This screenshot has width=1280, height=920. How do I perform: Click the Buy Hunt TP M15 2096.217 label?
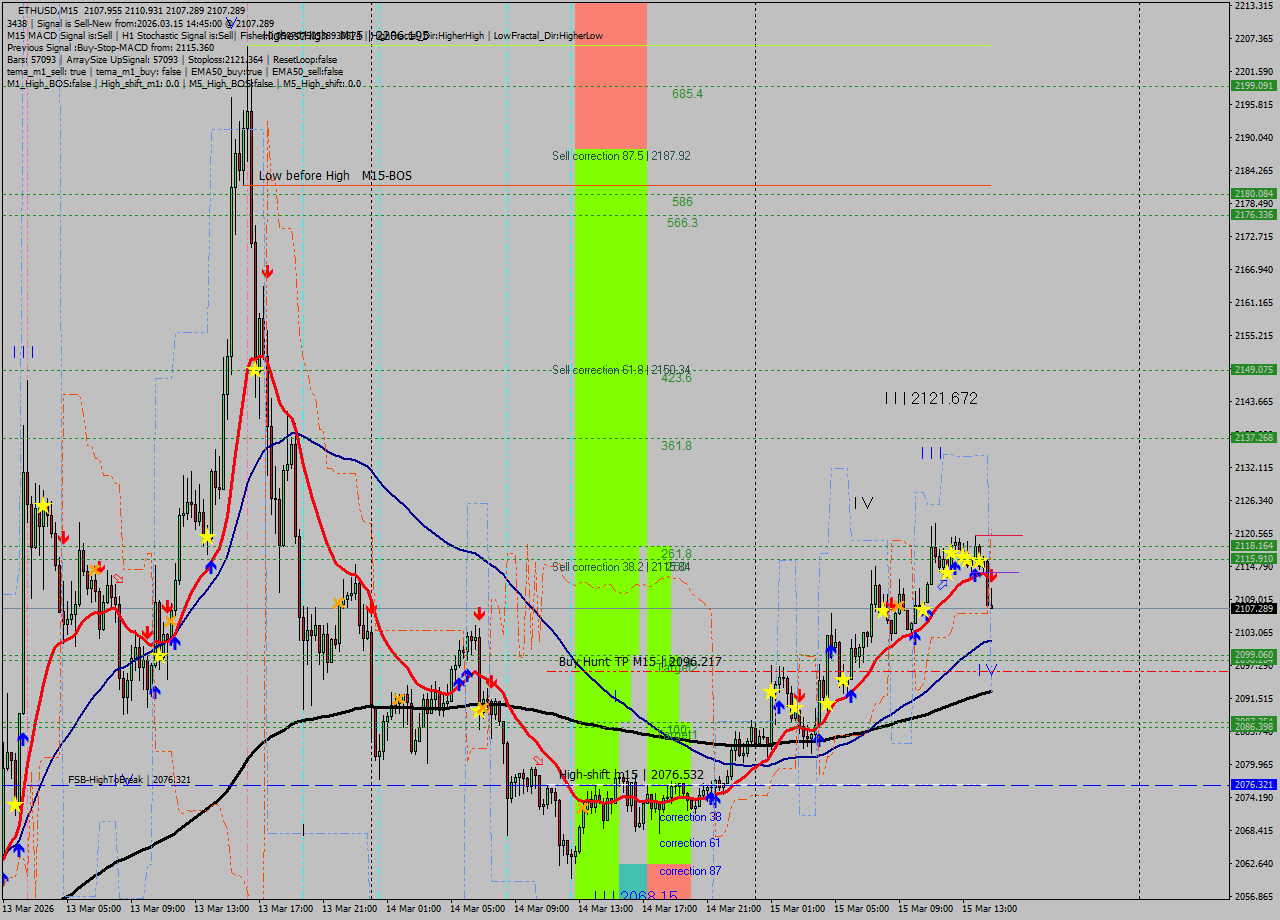pos(640,662)
